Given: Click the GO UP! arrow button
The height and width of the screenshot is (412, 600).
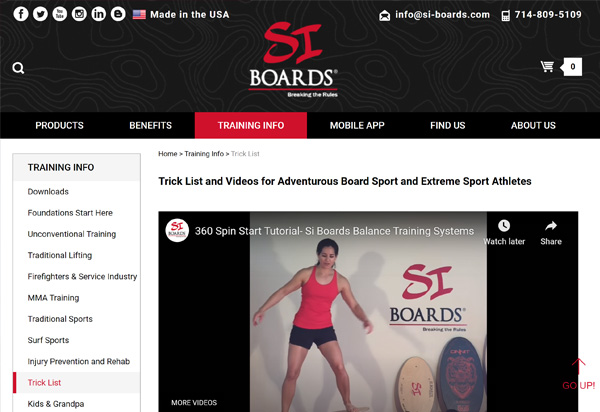Looking at the screenshot, I should tap(579, 374).
